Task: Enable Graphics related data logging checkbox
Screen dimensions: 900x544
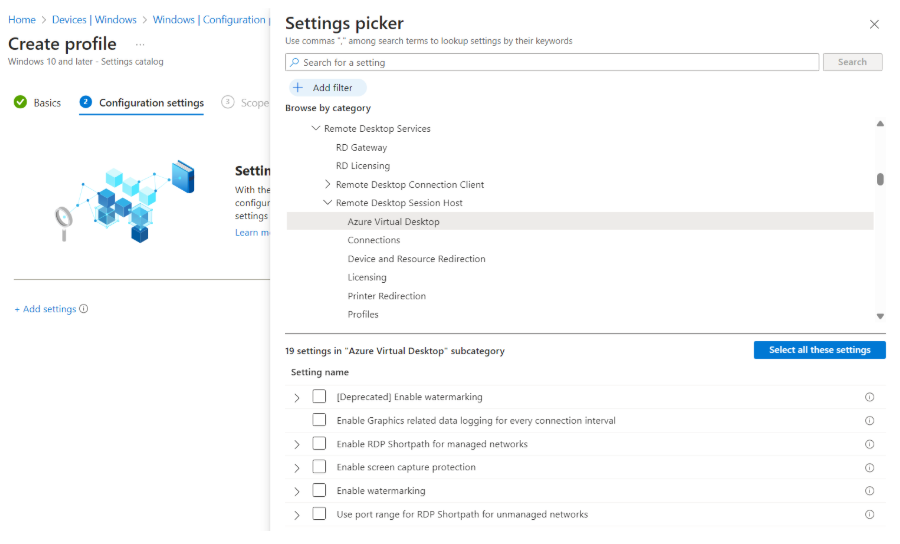Action: (319, 420)
